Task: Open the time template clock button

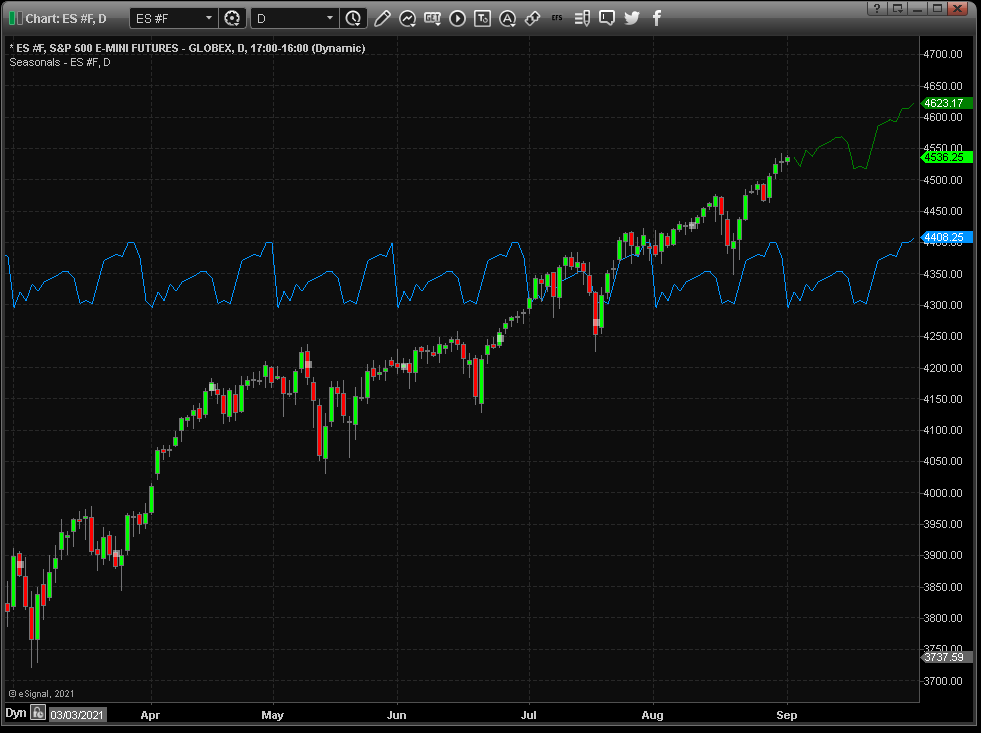Action: (353, 19)
